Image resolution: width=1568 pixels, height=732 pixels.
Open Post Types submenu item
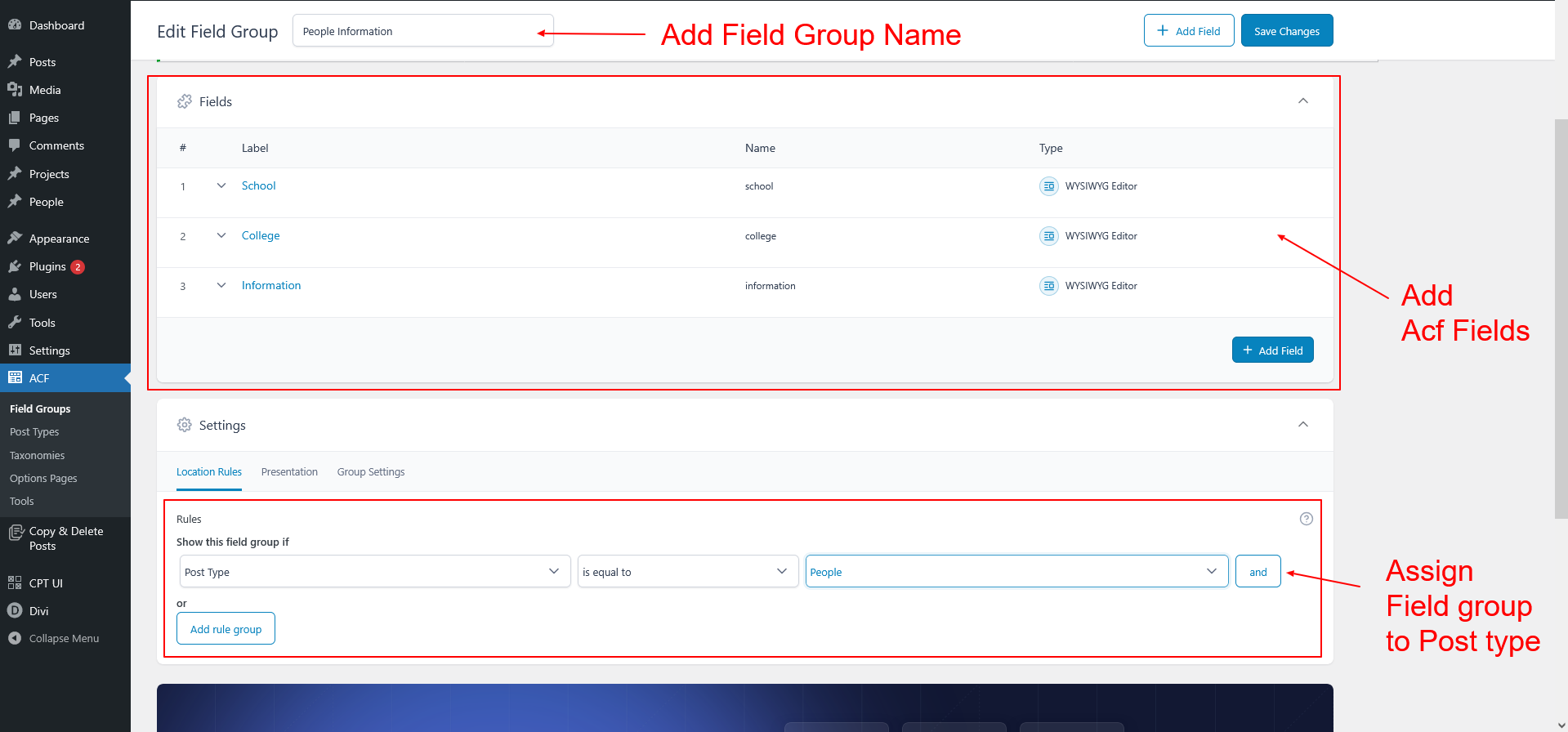34,431
